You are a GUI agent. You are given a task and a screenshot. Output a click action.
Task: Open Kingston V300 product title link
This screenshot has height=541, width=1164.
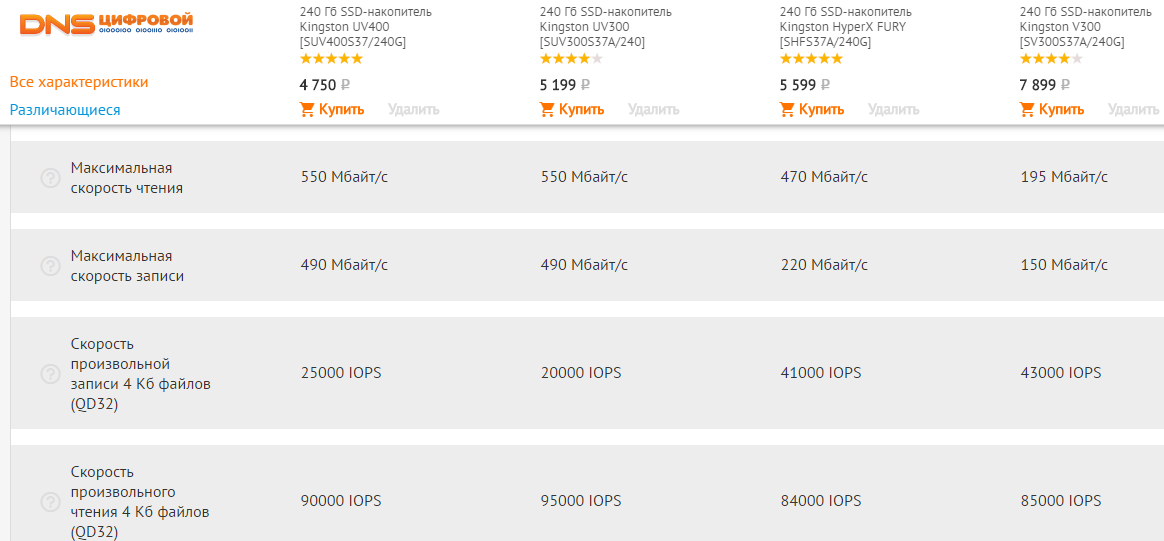pyautogui.click(x=1086, y=27)
